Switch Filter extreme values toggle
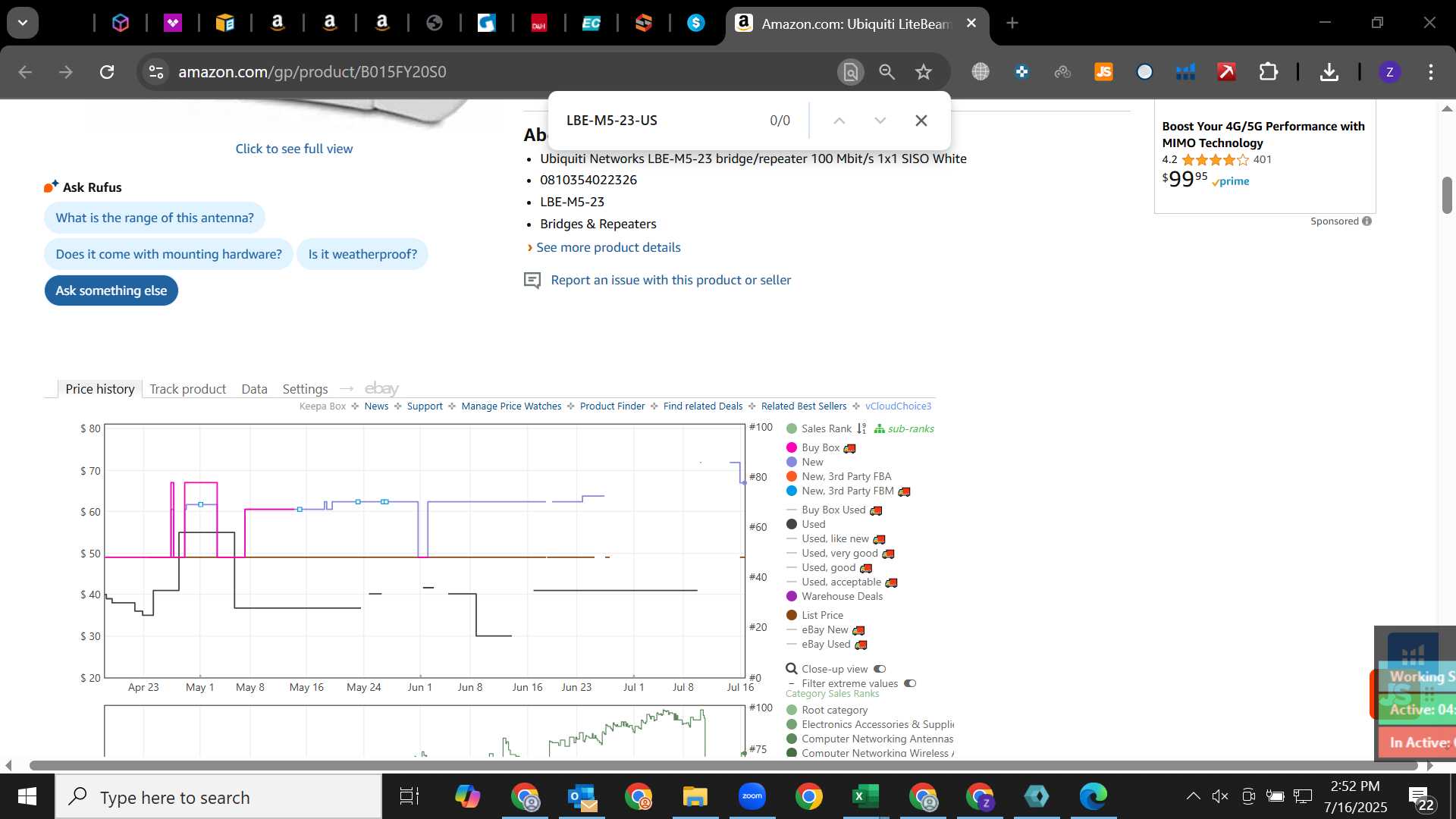Viewport: 1456px width, 819px height. pyautogui.click(x=910, y=683)
